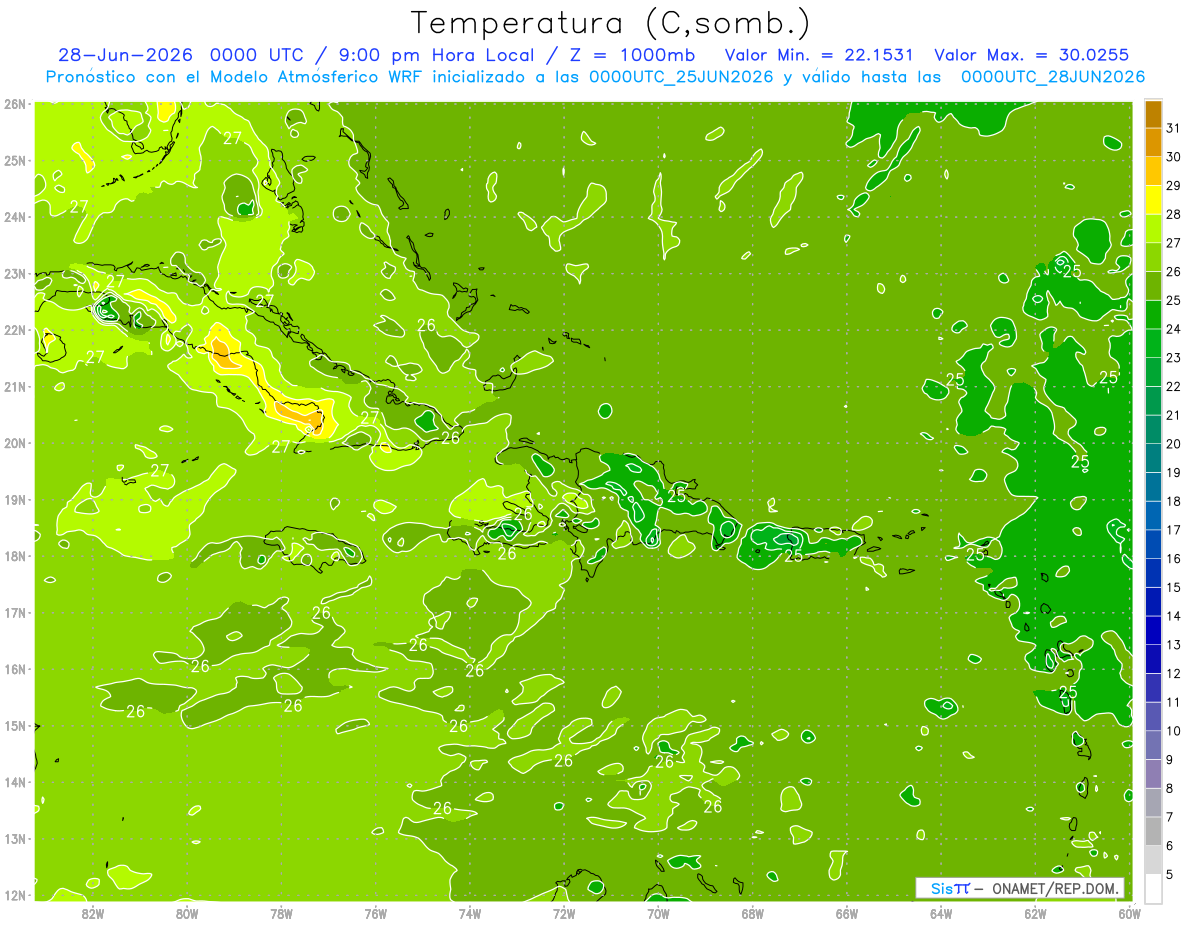This screenshot has height=927, width=1200.
Task: Click the color scale value 5
Action: [1170, 875]
